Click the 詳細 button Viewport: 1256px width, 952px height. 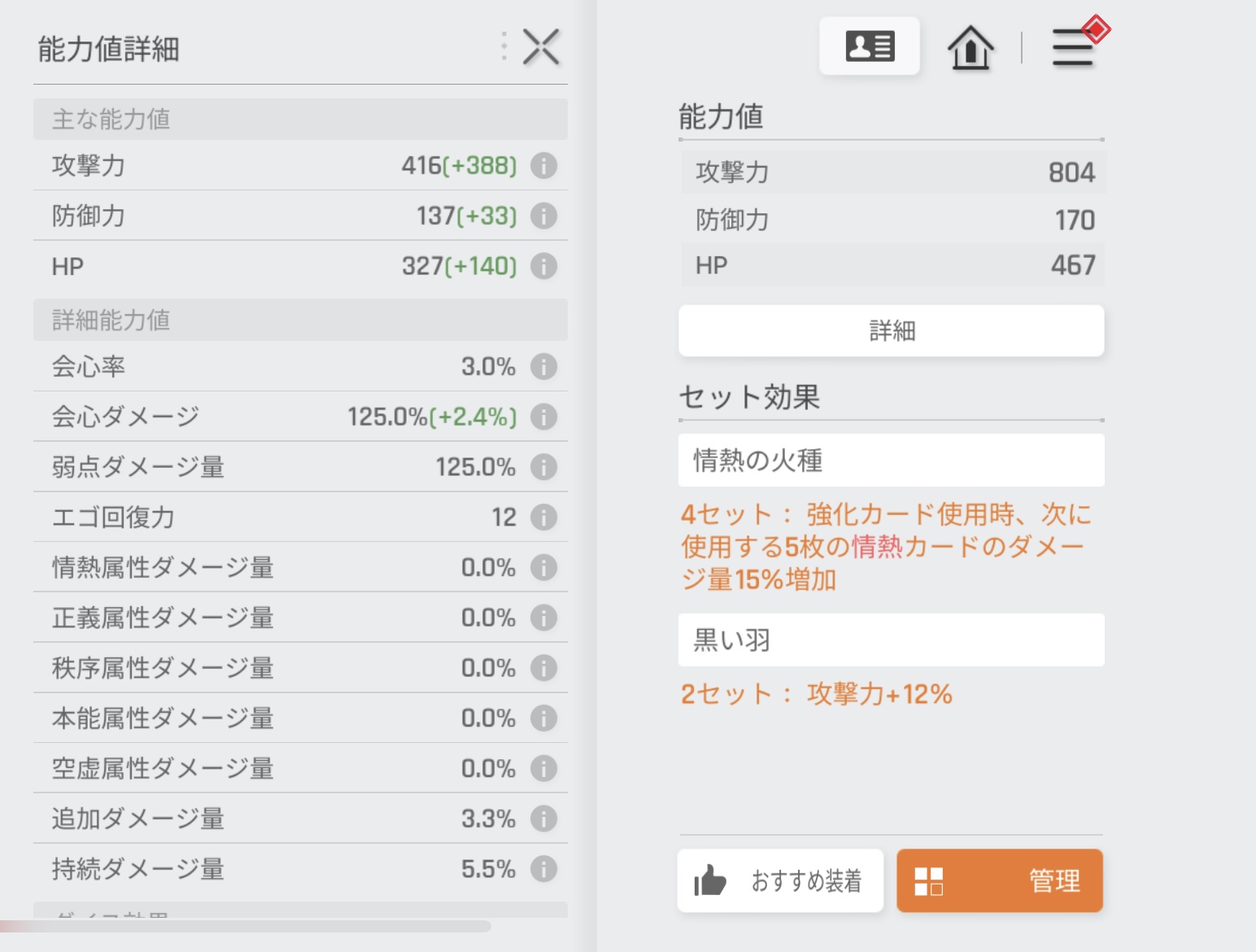891,331
